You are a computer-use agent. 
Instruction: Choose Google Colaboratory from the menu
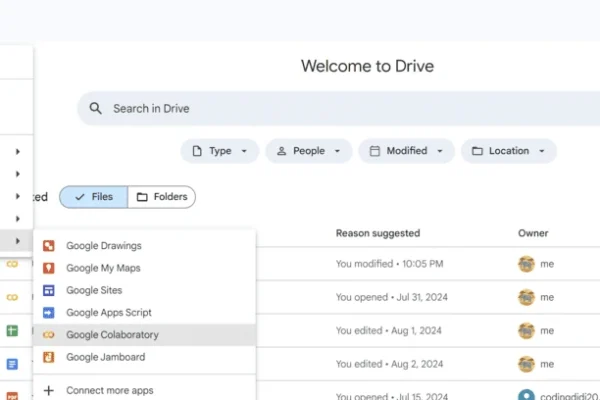(112, 335)
